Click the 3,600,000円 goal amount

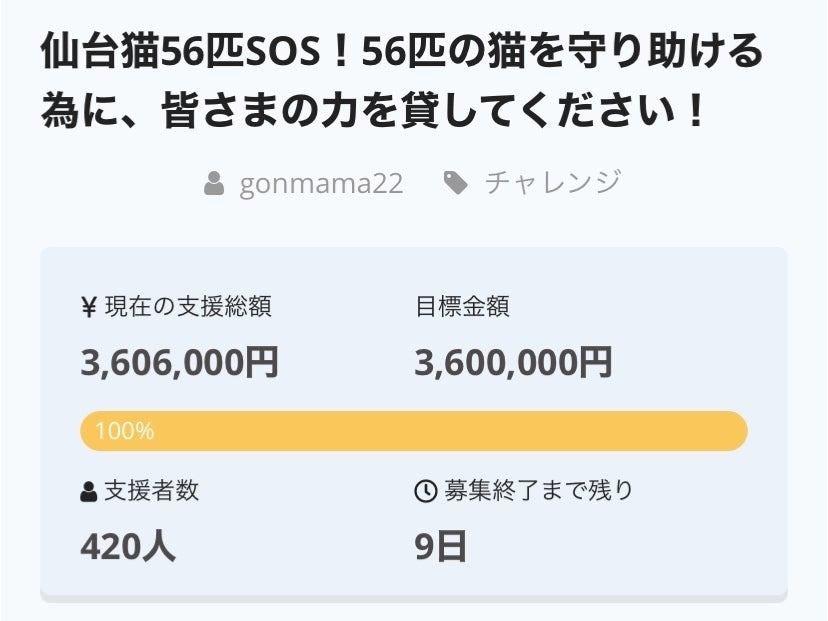(513, 362)
